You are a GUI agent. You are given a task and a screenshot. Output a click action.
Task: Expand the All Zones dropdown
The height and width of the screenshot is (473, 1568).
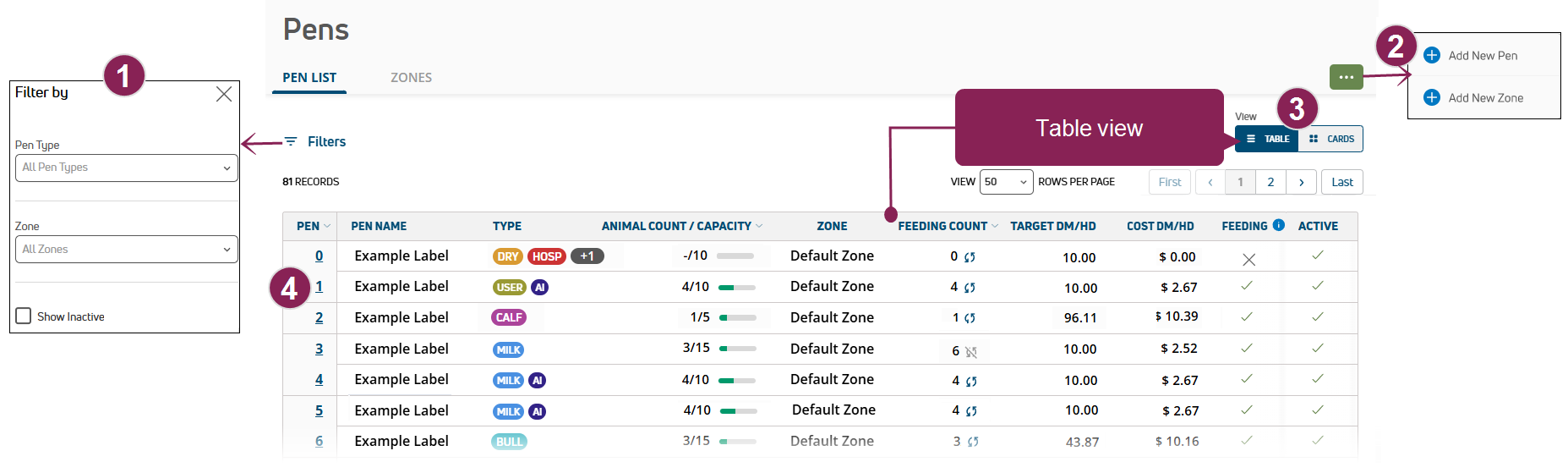[126, 250]
